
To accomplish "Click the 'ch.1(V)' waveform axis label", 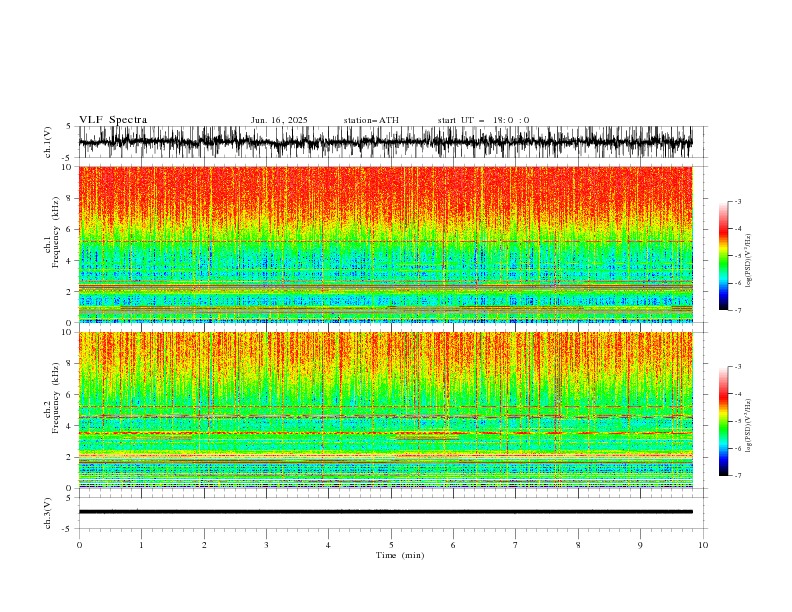I will coord(48,142).
